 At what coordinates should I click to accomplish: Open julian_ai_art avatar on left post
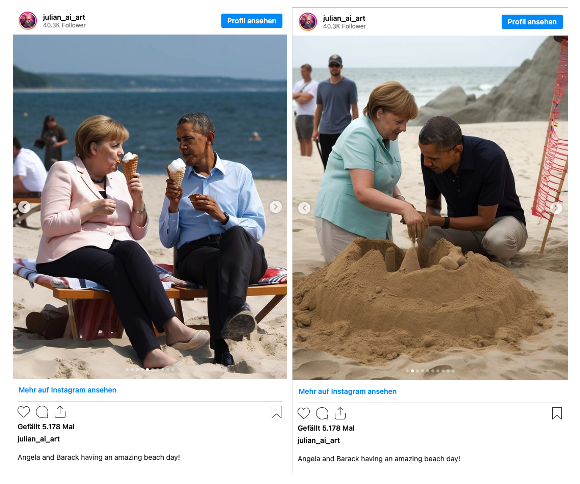[x=28, y=20]
